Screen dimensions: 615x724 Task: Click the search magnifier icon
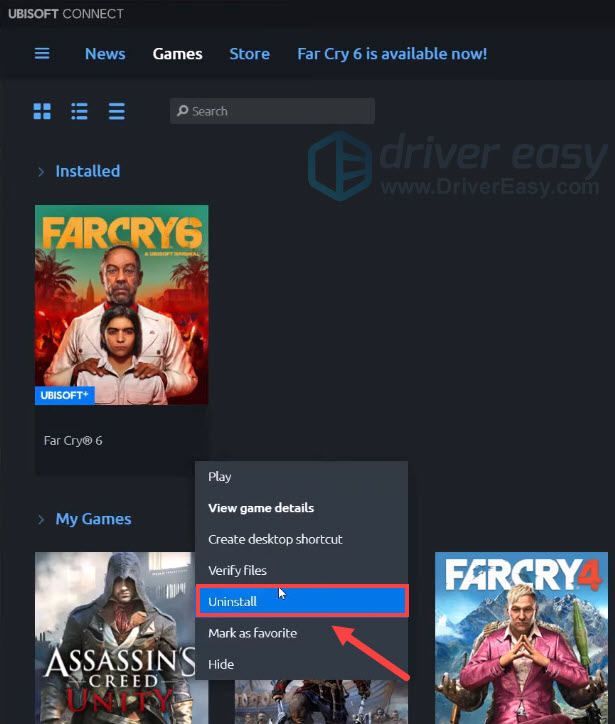[x=183, y=111]
